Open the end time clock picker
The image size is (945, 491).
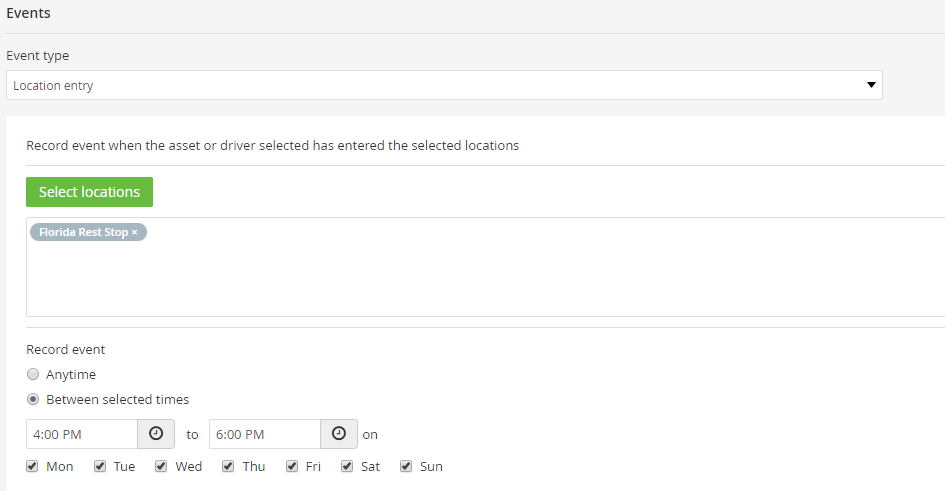click(x=339, y=434)
